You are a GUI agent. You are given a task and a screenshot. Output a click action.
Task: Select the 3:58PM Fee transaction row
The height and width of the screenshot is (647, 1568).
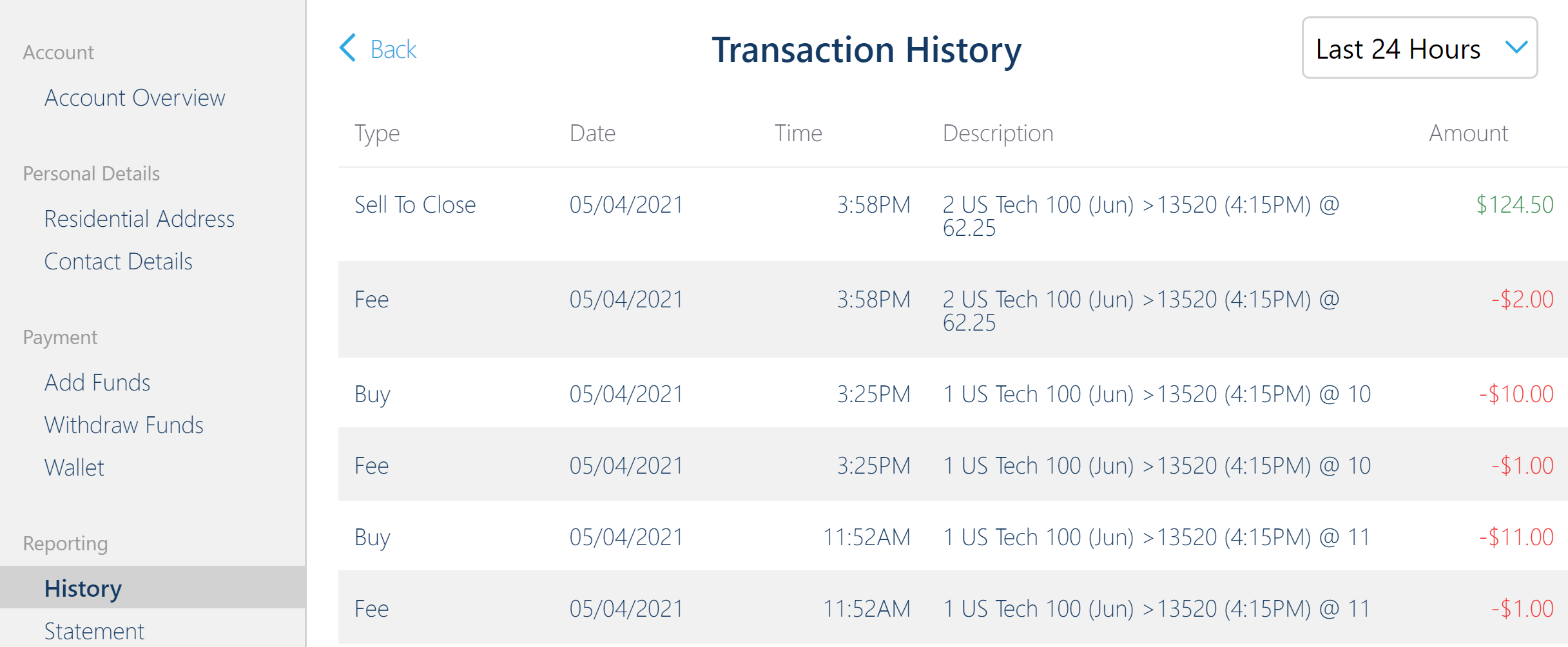(953, 309)
